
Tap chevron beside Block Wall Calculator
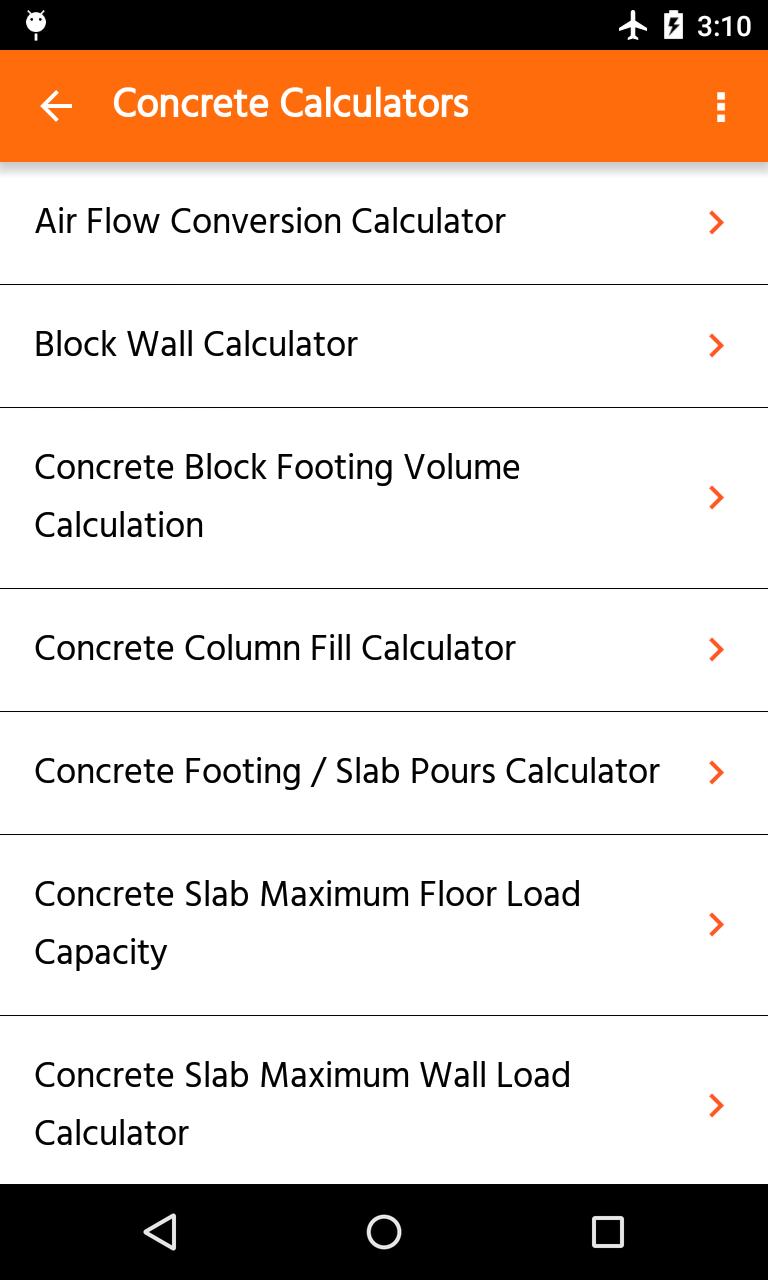coord(716,346)
